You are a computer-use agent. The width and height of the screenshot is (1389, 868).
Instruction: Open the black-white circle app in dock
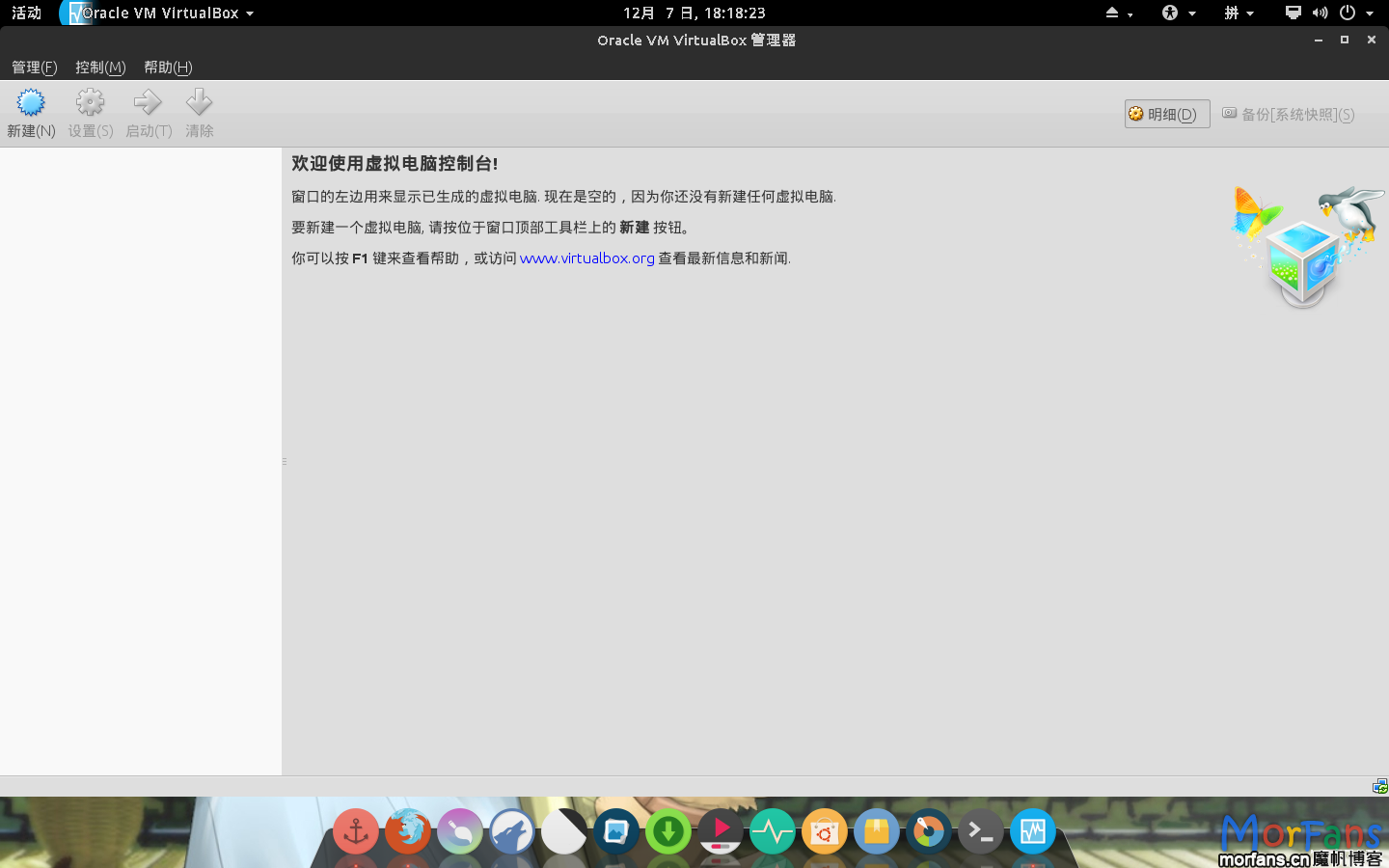(564, 831)
